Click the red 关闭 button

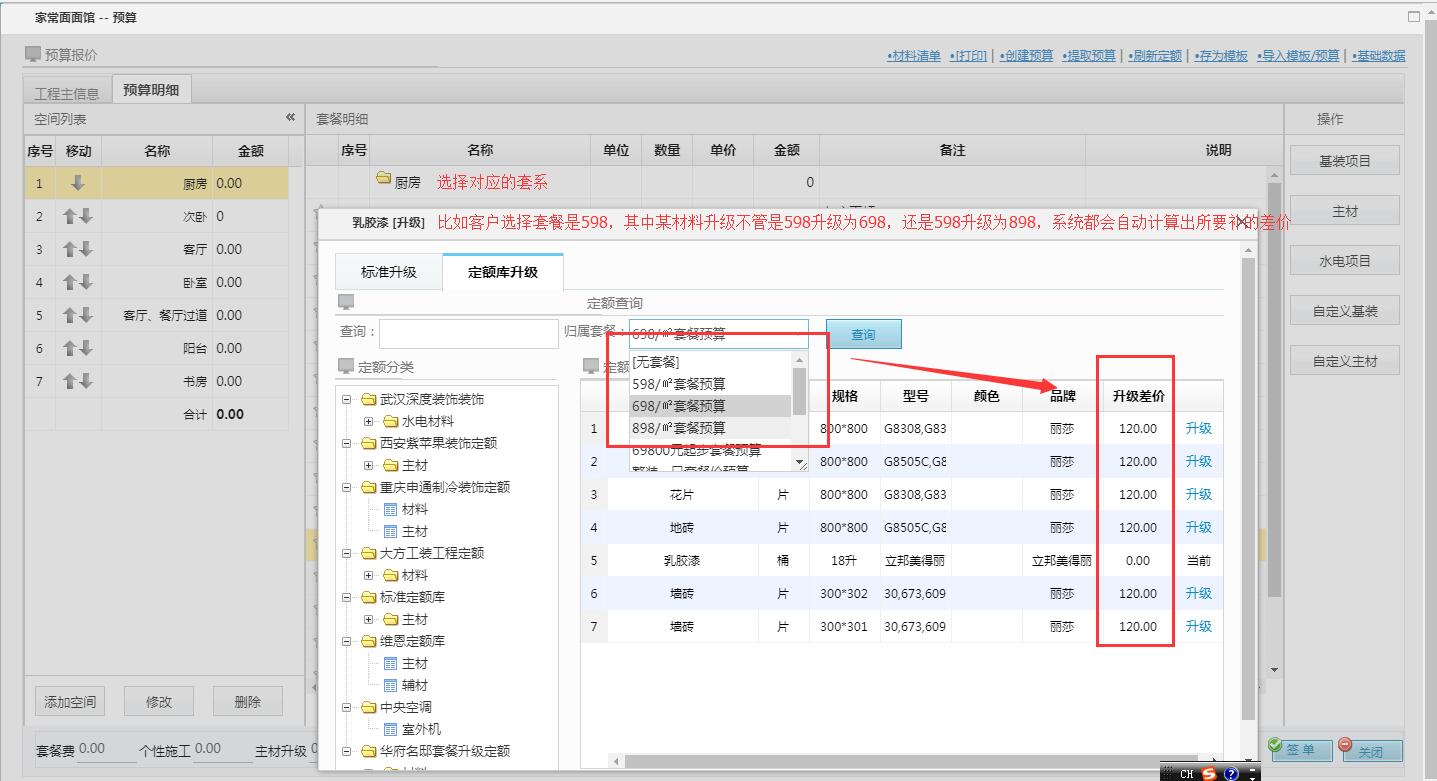[1370, 750]
